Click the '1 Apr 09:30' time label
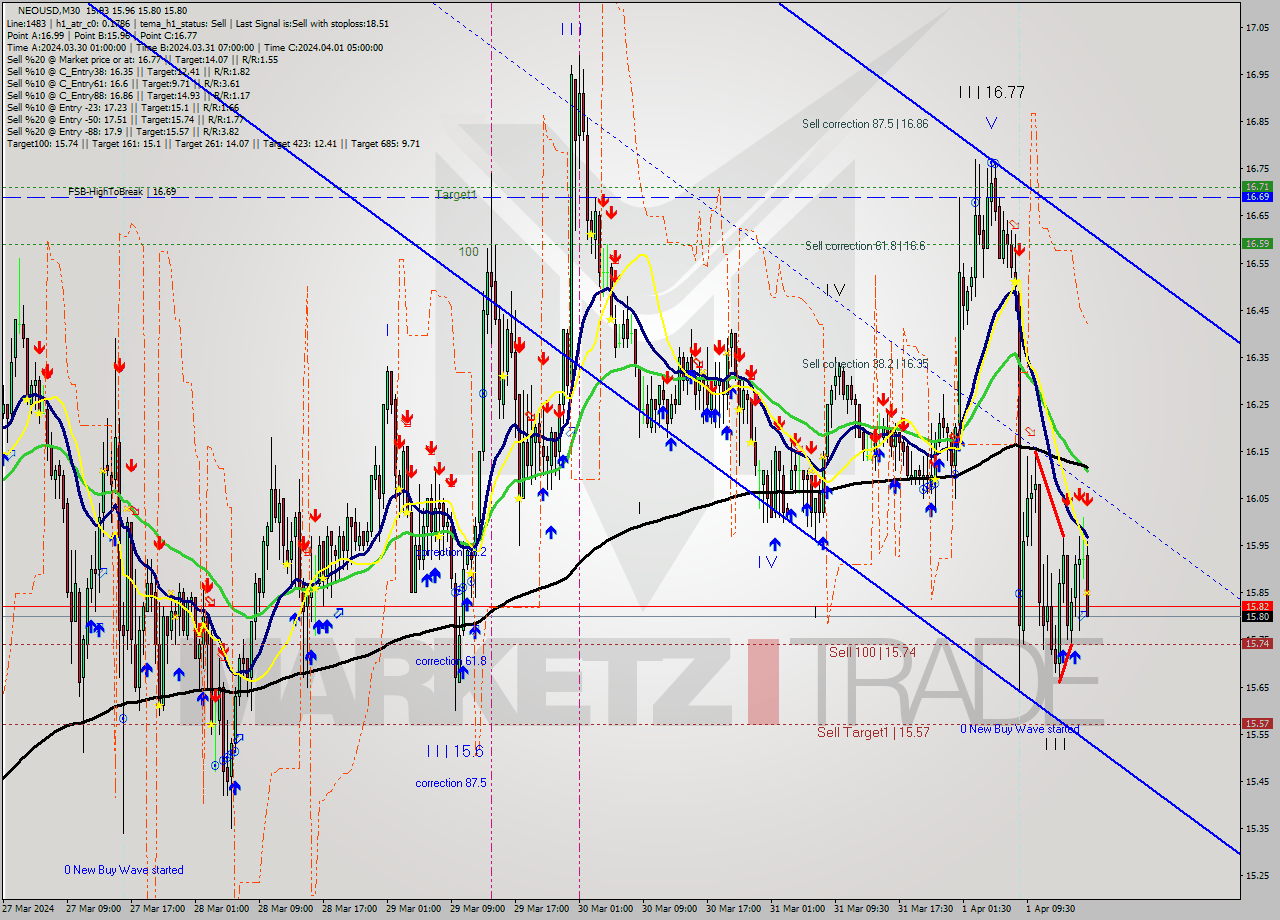This screenshot has width=1280, height=920. click(x=1051, y=909)
